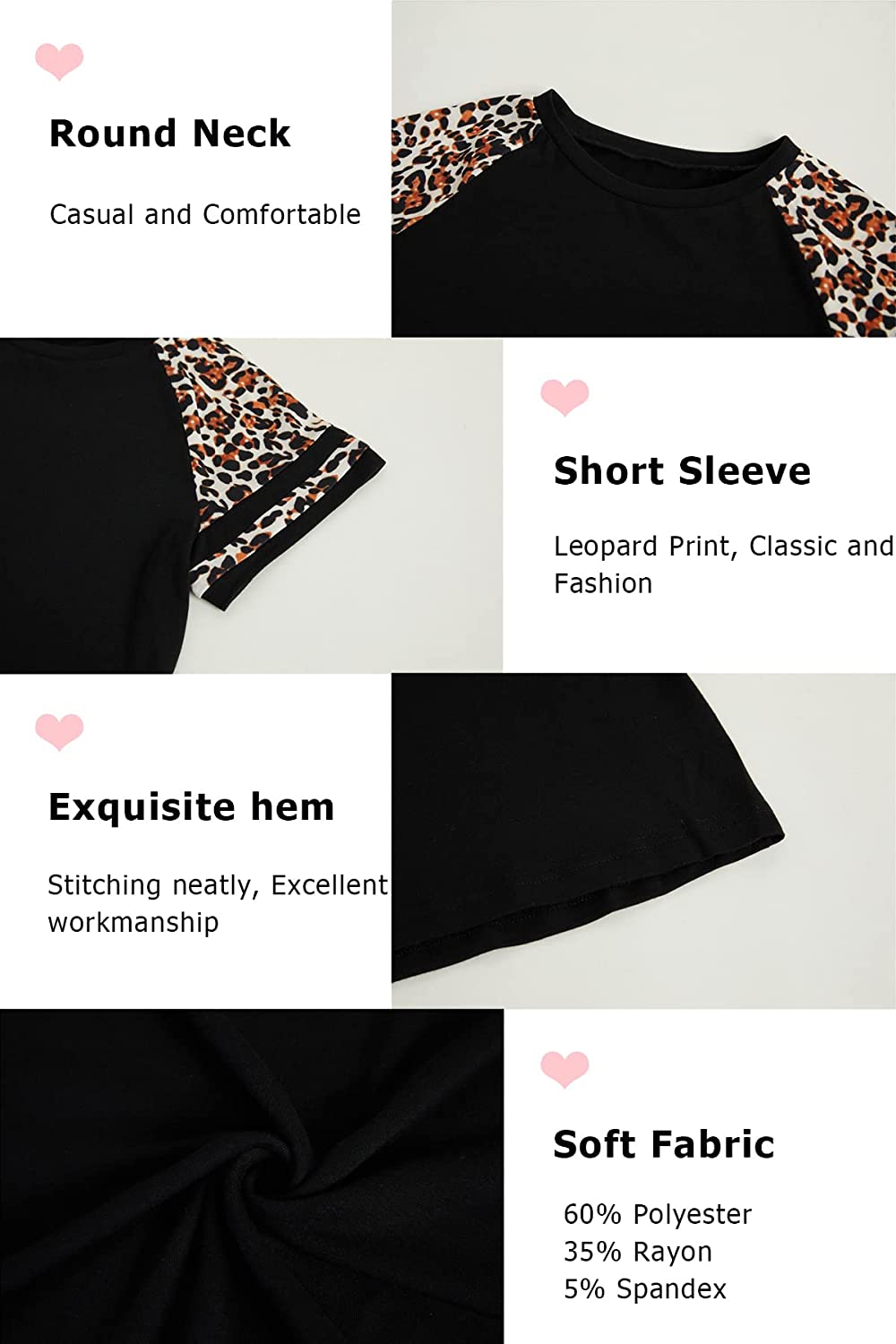Image resolution: width=896 pixels, height=1344 pixels.
Task: Click the pink heart above Short Sleeve
Action: point(564,397)
